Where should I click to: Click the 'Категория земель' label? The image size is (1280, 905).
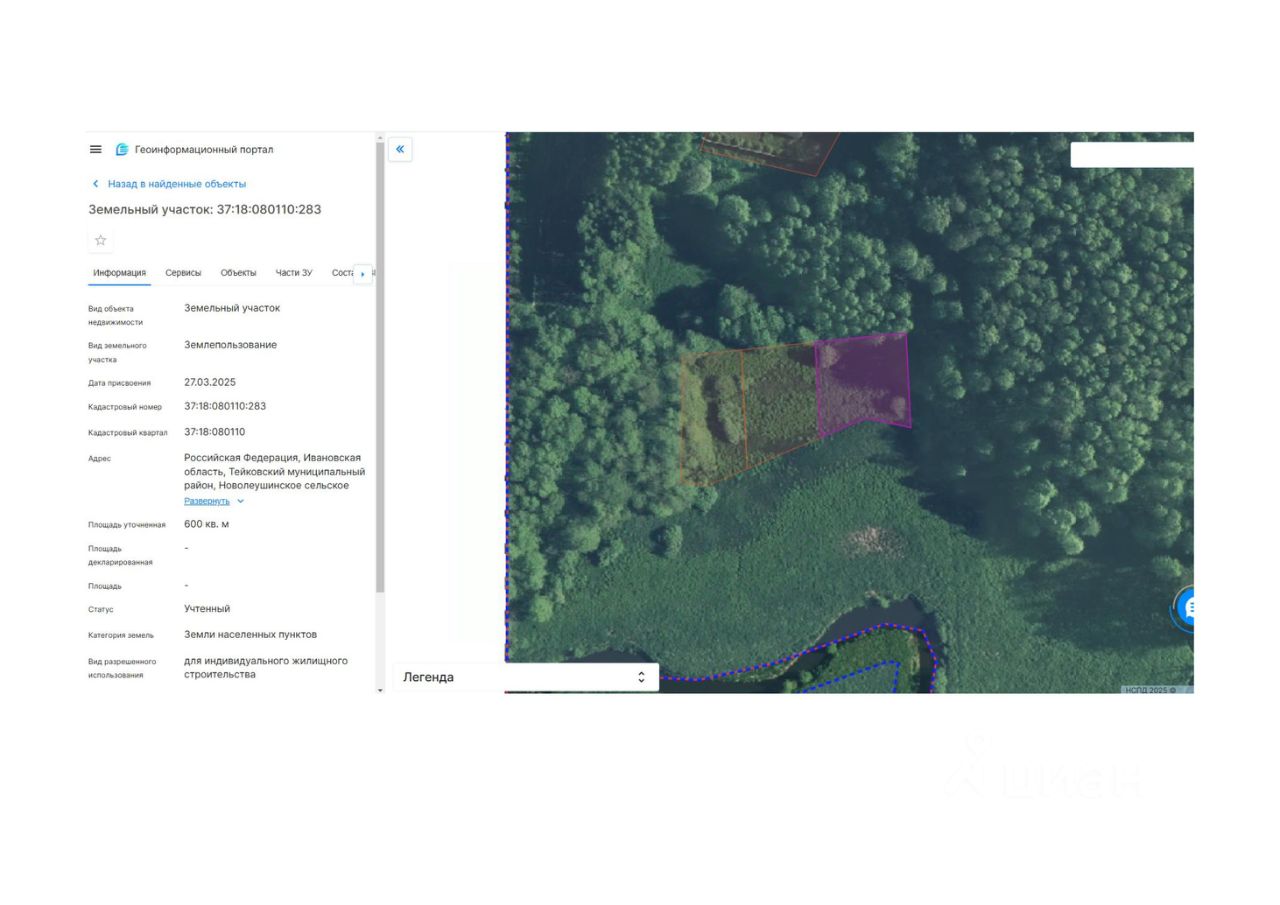[x=121, y=635]
